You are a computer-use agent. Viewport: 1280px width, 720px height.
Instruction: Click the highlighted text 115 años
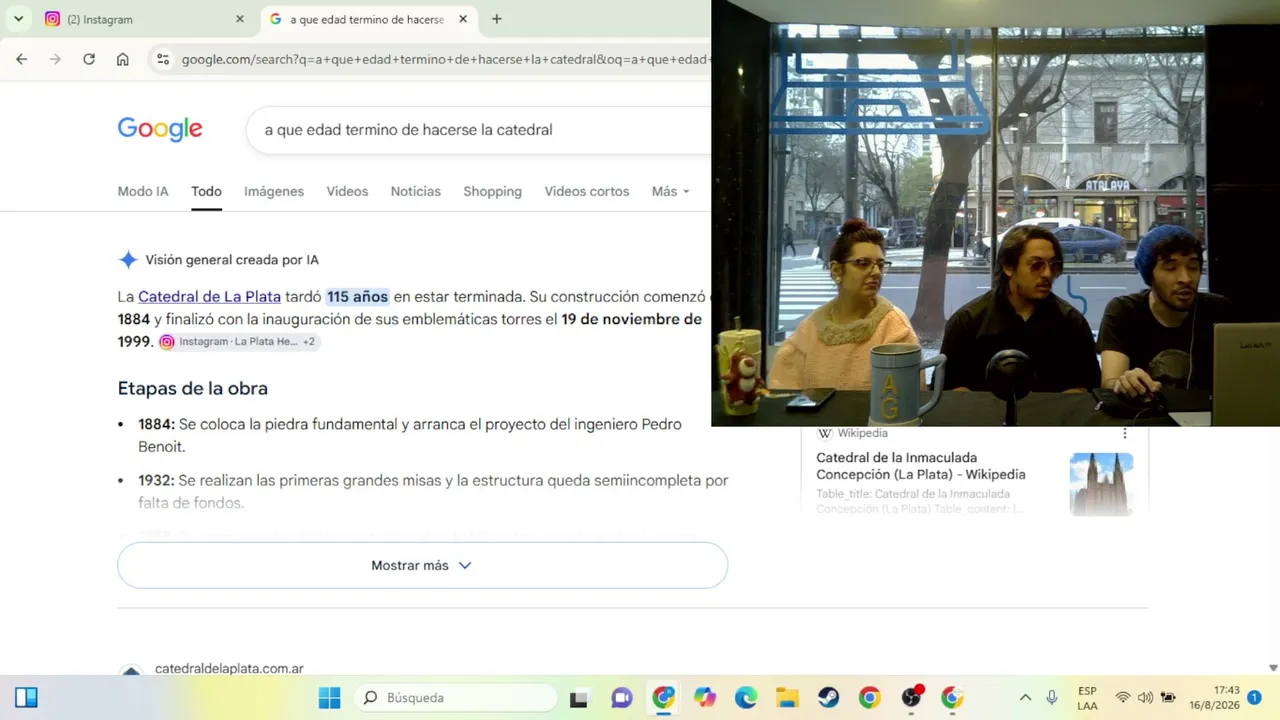tap(357, 297)
